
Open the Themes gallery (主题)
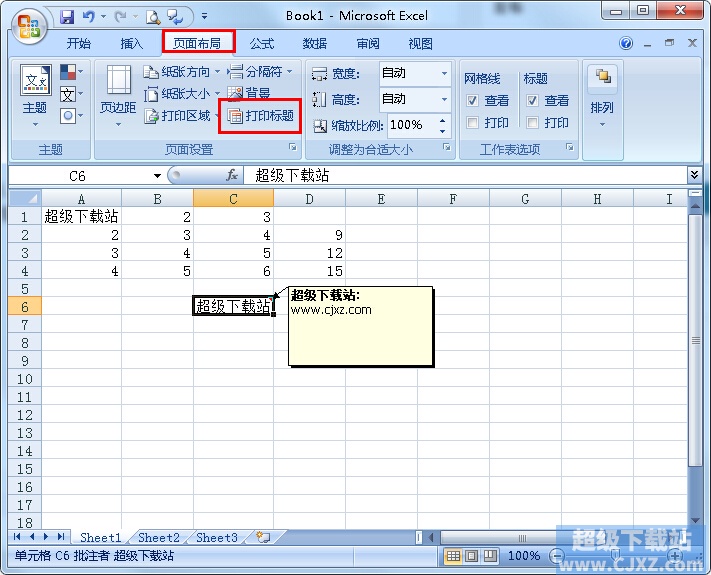35,96
